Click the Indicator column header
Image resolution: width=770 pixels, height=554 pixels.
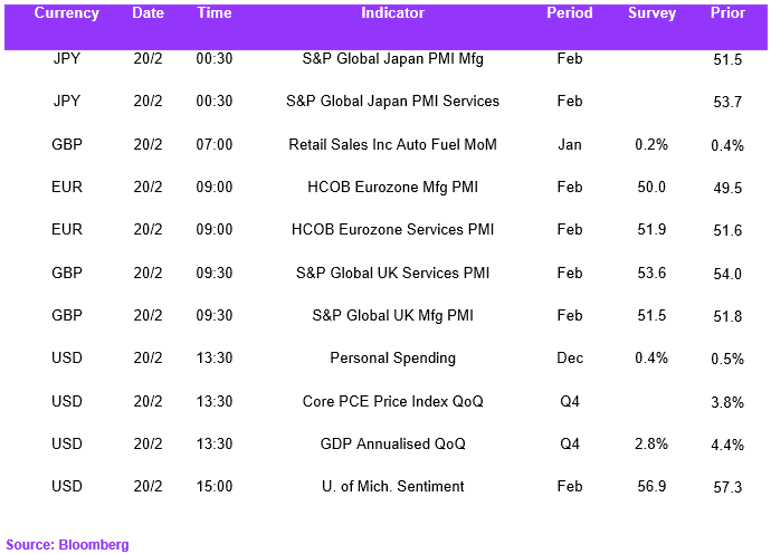(x=392, y=13)
